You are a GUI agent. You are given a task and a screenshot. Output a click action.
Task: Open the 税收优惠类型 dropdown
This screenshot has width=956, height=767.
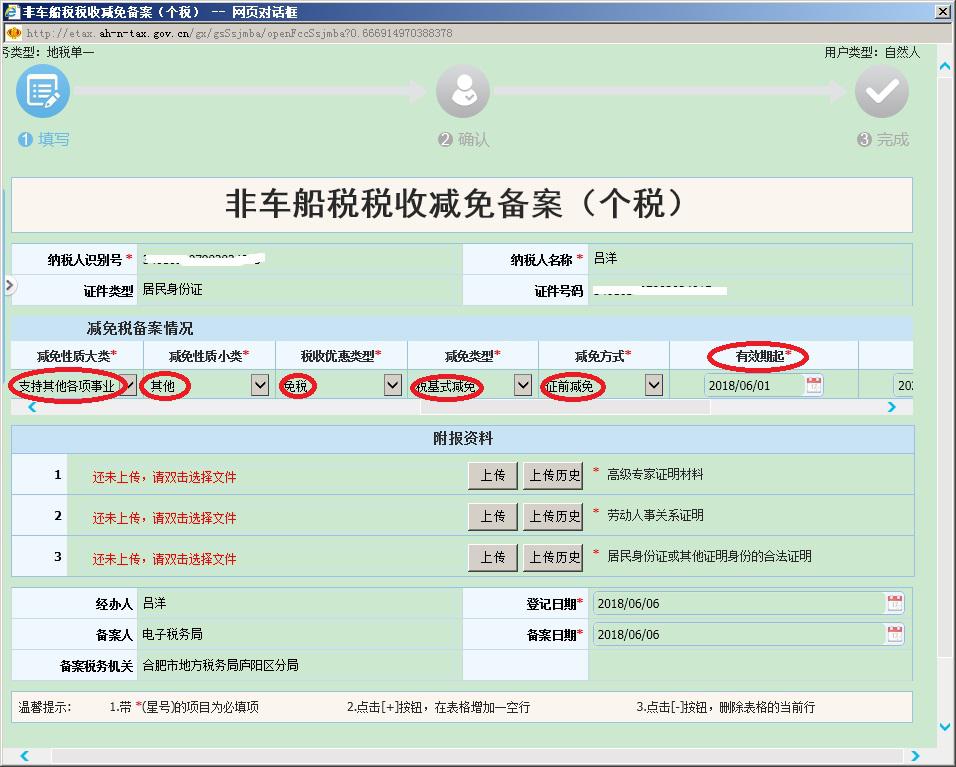coord(393,385)
